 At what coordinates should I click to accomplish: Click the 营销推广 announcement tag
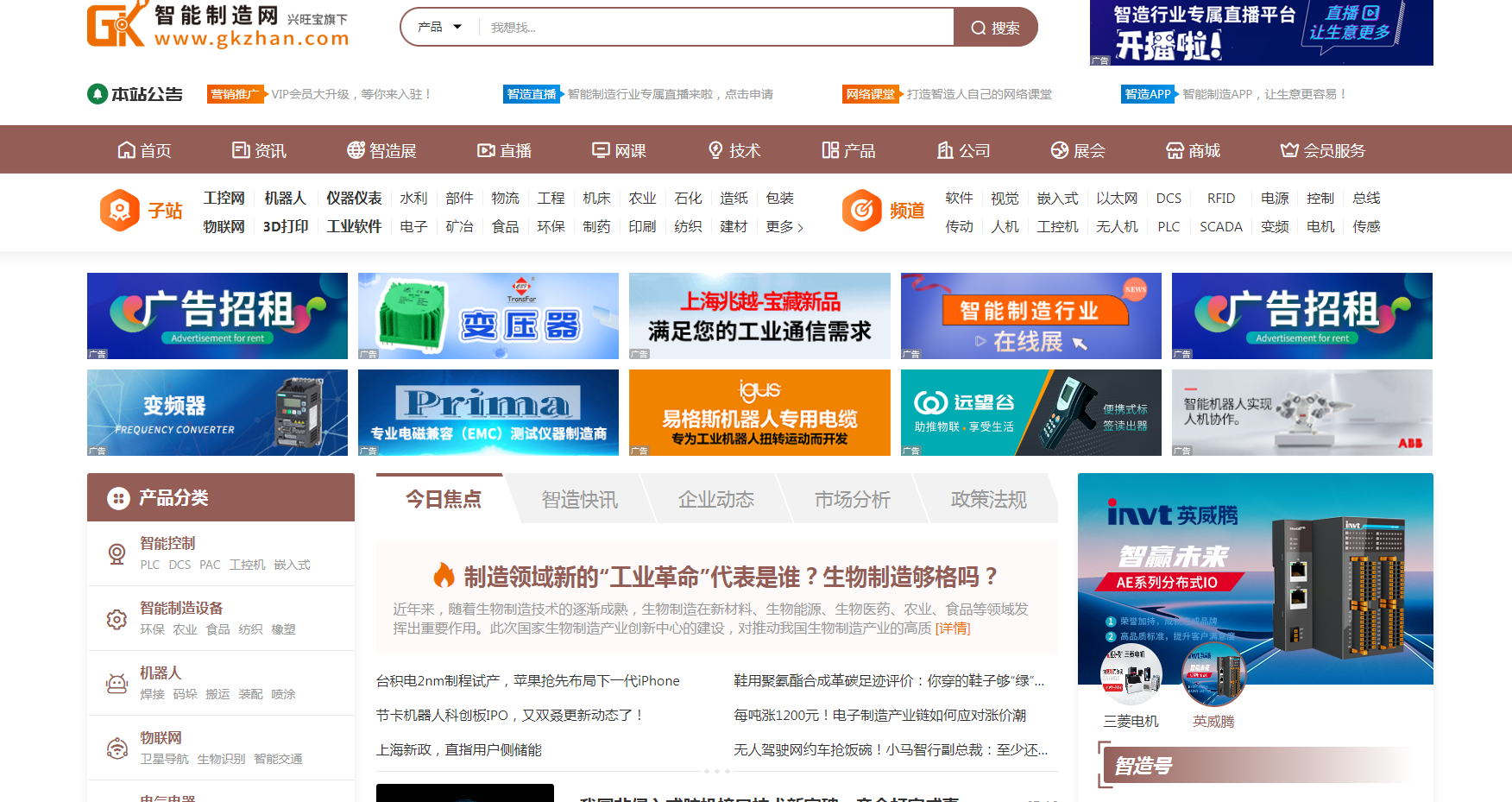point(234,94)
